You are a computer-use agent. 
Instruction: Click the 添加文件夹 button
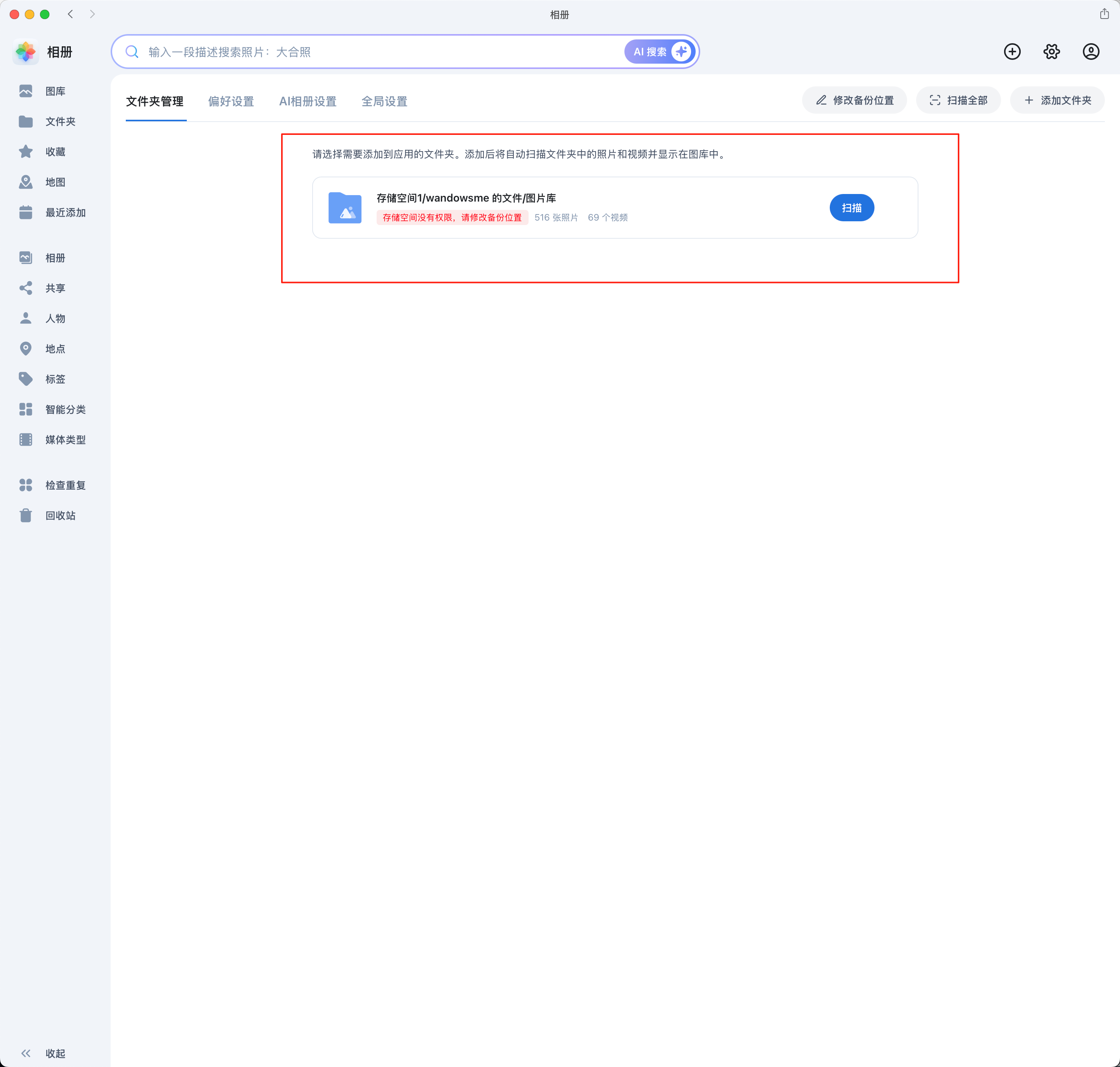pyautogui.click(x=1057, y=100)
